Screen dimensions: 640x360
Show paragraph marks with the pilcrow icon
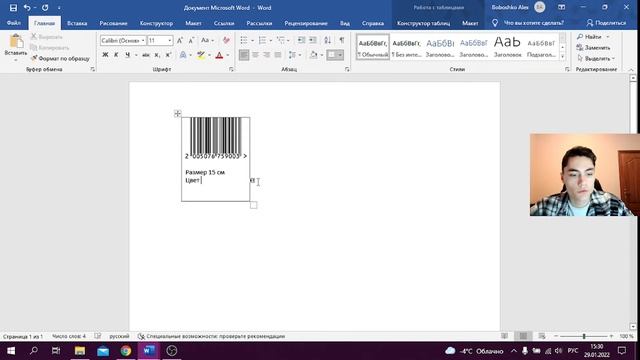pyautogui.click(x=342, y=40)
